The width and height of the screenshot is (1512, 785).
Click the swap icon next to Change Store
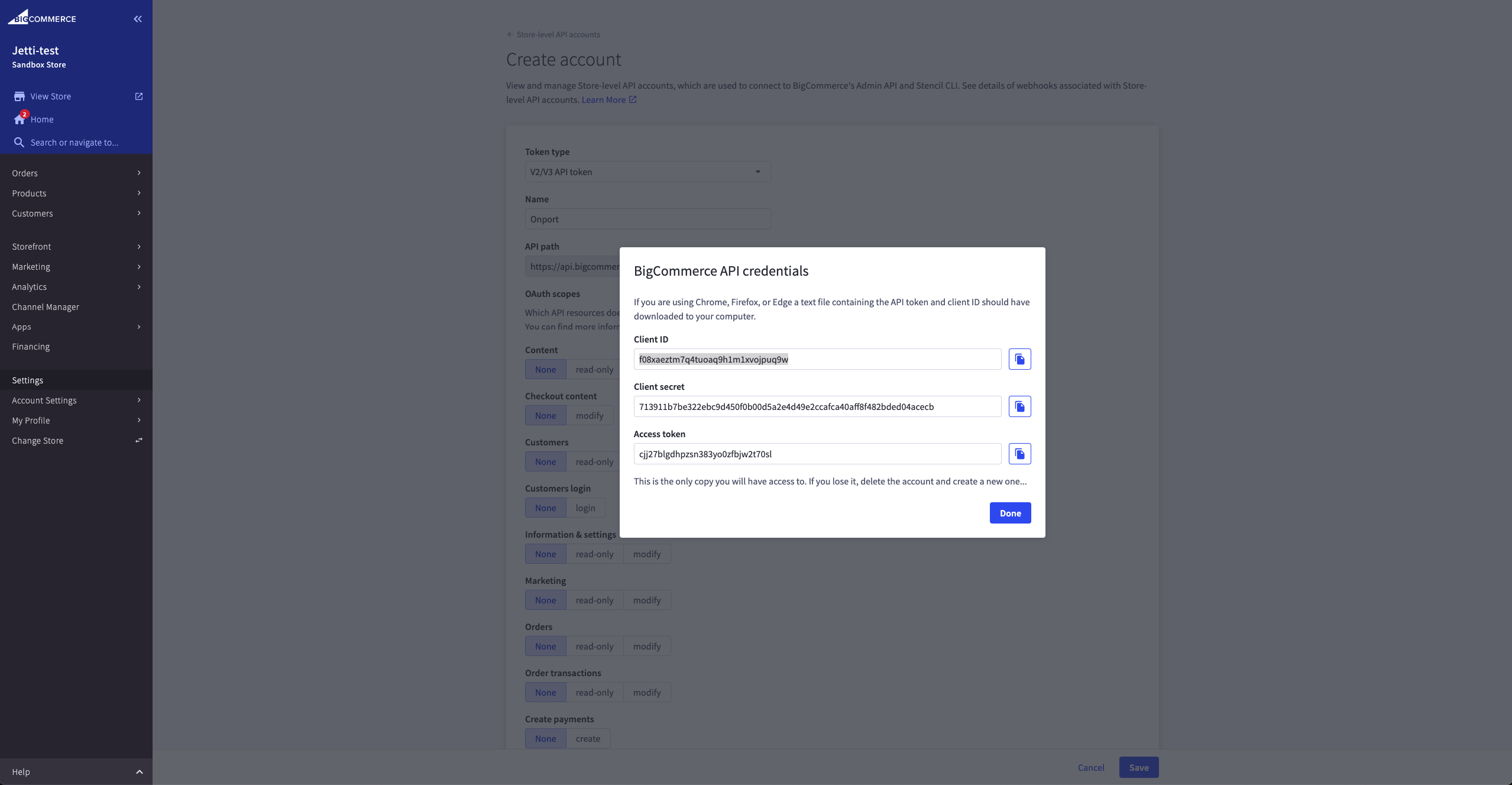(x=139, y=440)
